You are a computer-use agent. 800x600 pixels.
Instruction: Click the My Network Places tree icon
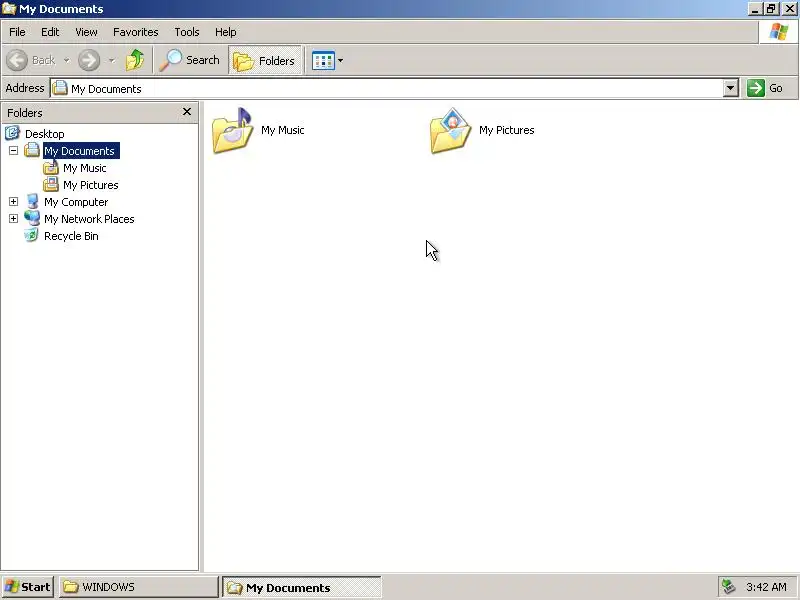32,218
